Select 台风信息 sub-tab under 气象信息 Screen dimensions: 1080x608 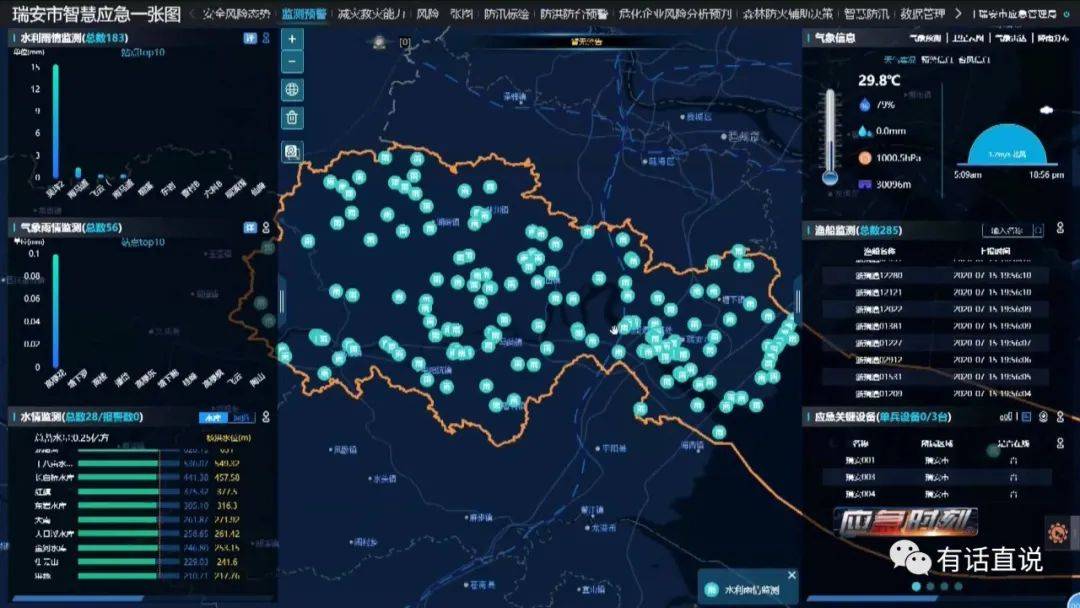pos(974,60)
